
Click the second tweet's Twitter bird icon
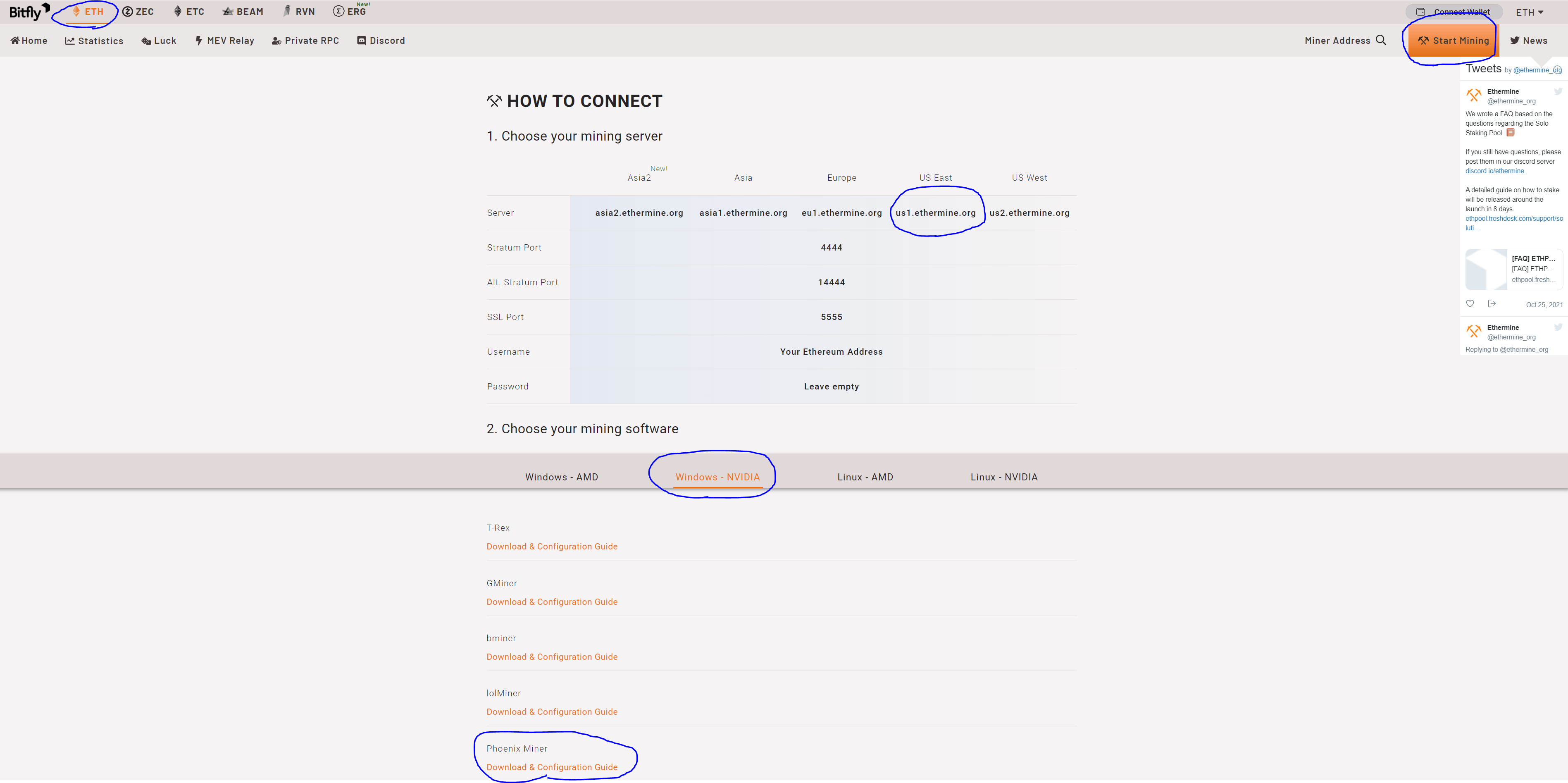pyautogui.click(x=1558, y=327)
